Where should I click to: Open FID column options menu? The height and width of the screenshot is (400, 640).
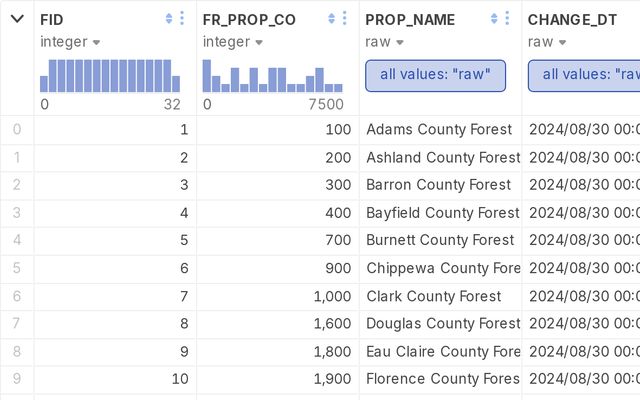(181, 19)
